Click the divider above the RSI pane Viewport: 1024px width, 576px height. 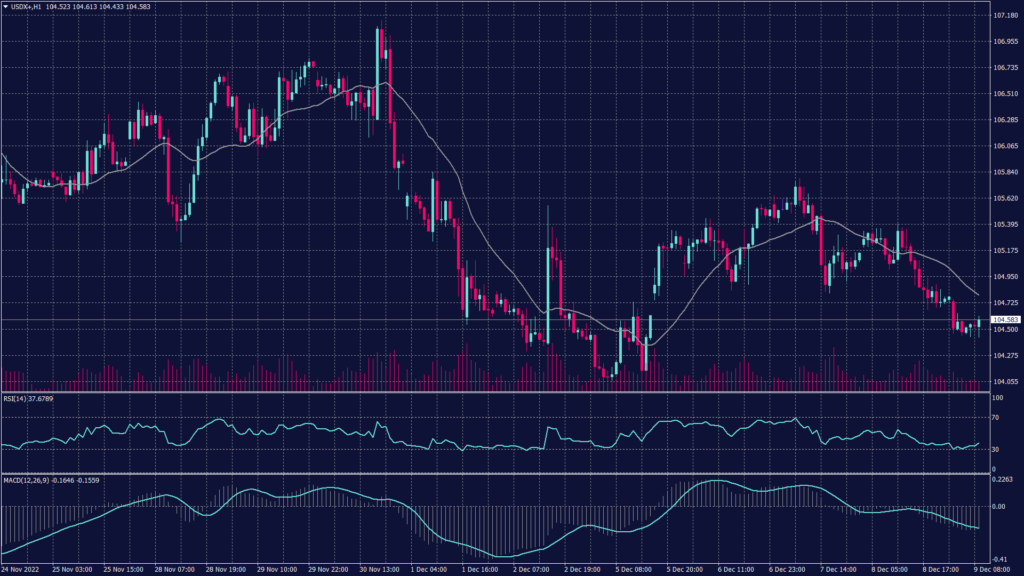click(x=500, y=392)
